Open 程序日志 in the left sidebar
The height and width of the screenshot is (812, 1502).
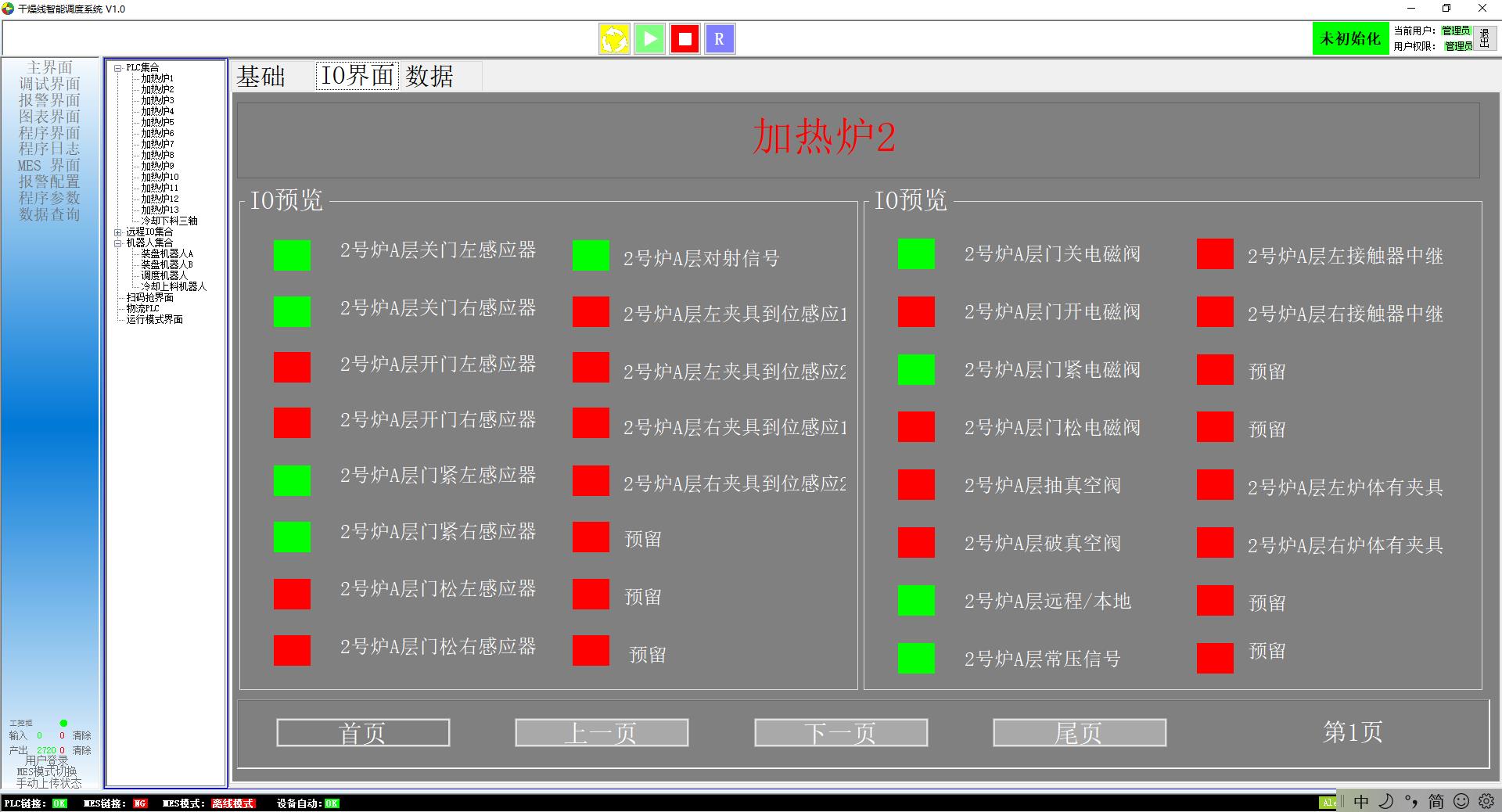49,149
